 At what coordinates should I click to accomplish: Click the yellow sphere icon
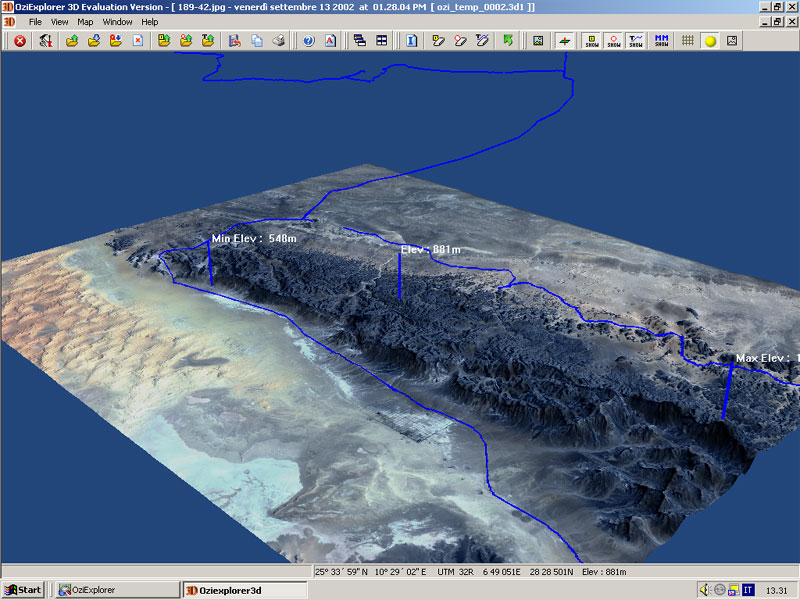(710, 41)
